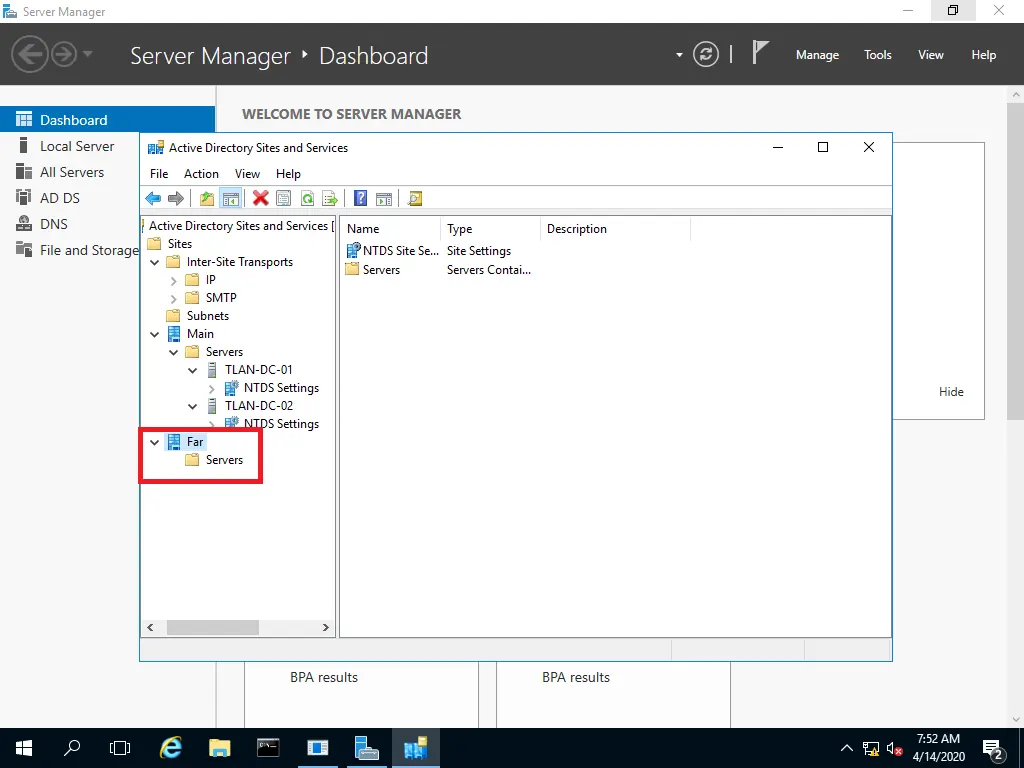
Task: Open the Action menu
Action: pos(201,174)
